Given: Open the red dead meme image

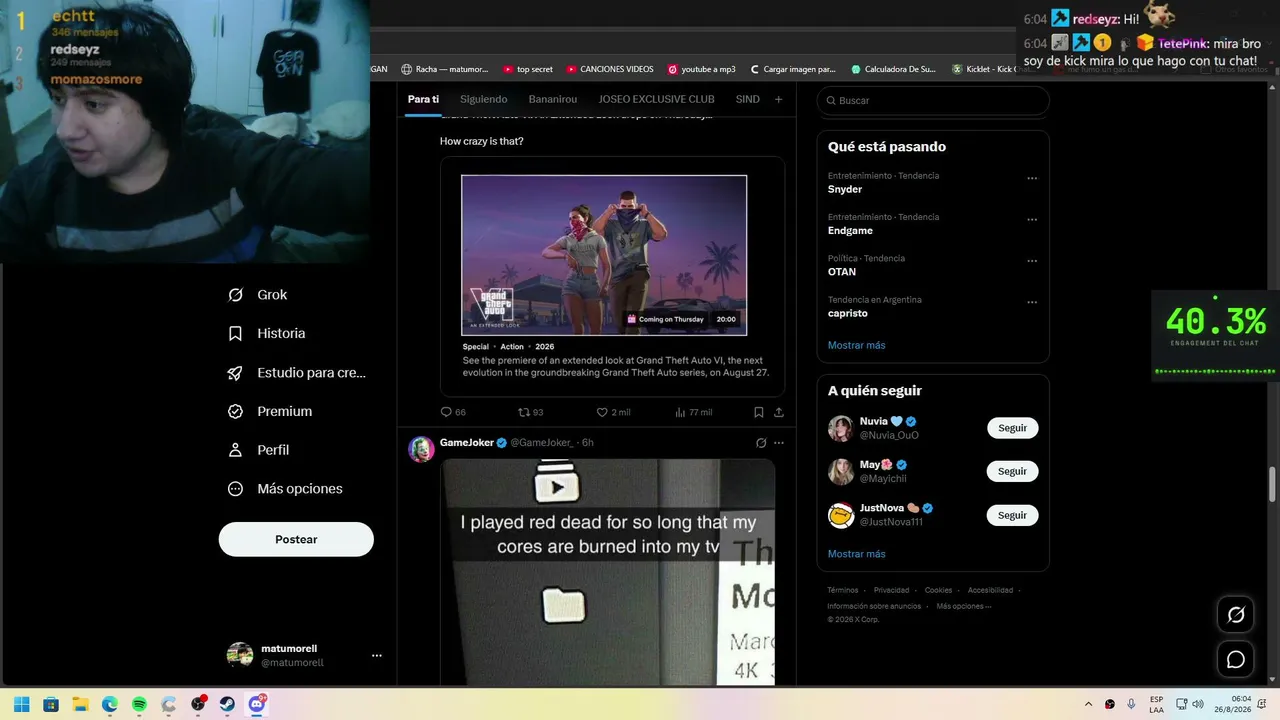Looking at the screenshot, I should [x=608, y=572].
